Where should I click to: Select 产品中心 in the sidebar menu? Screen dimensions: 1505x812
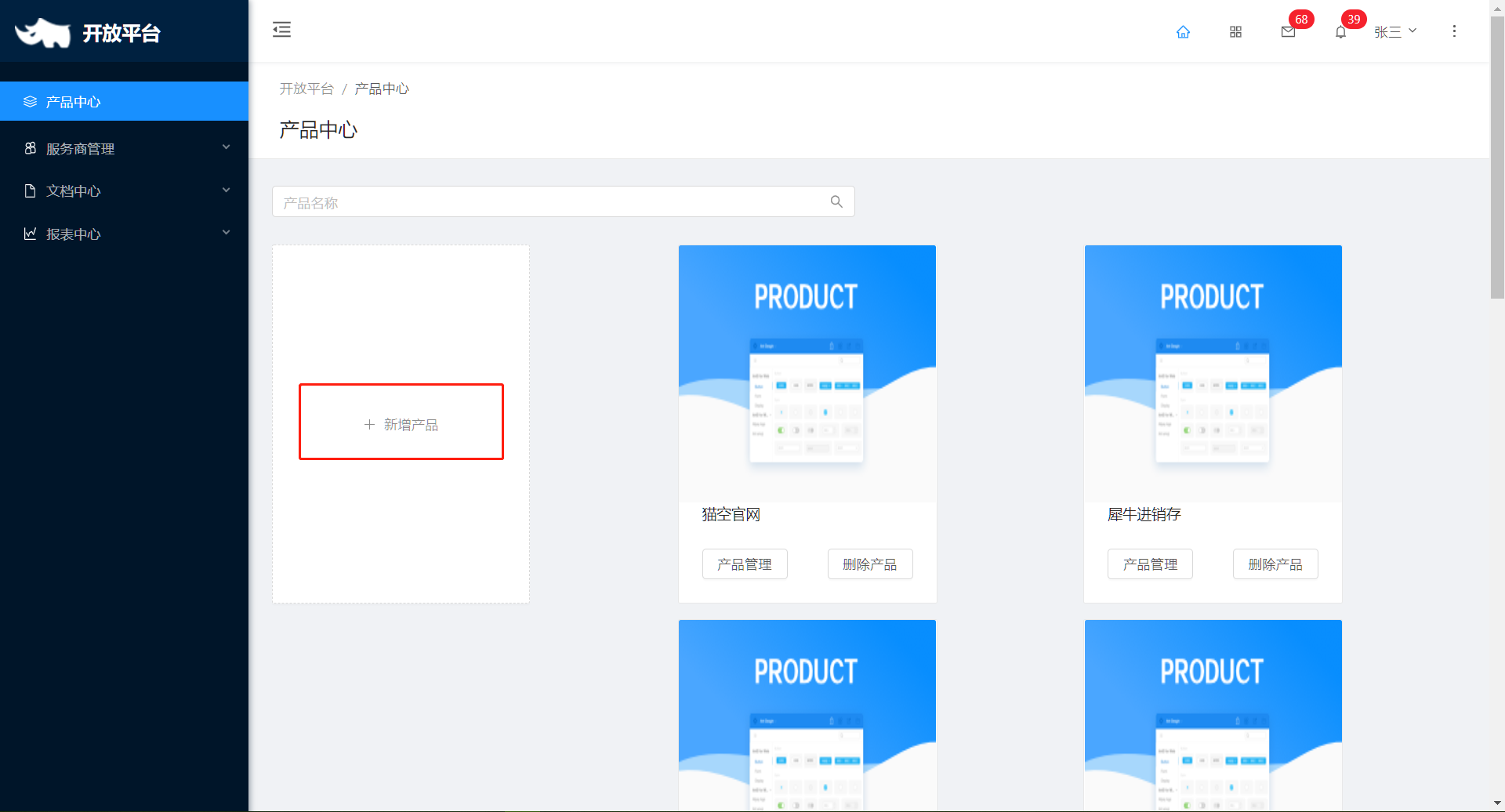(x=124, y=101)
